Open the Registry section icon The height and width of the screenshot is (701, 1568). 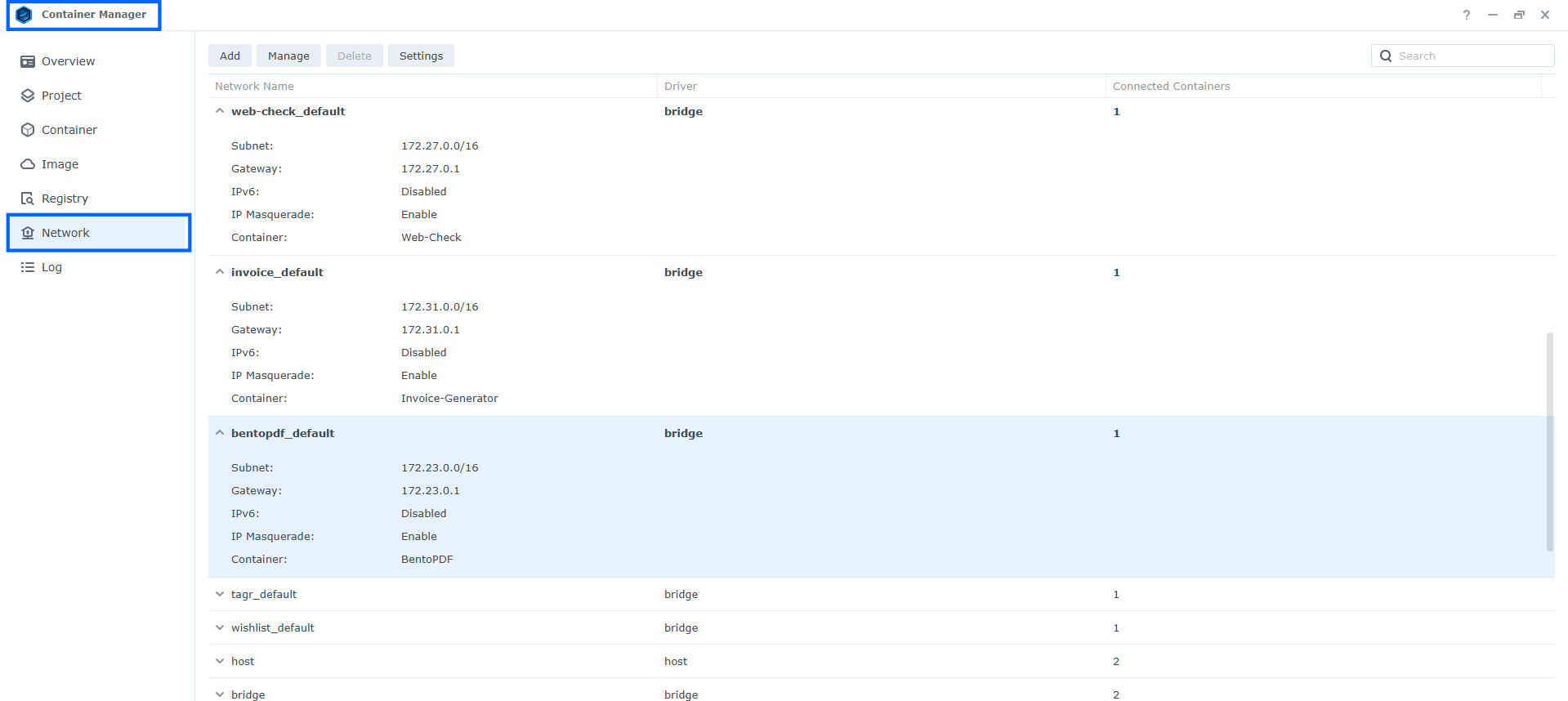(28, 199)
